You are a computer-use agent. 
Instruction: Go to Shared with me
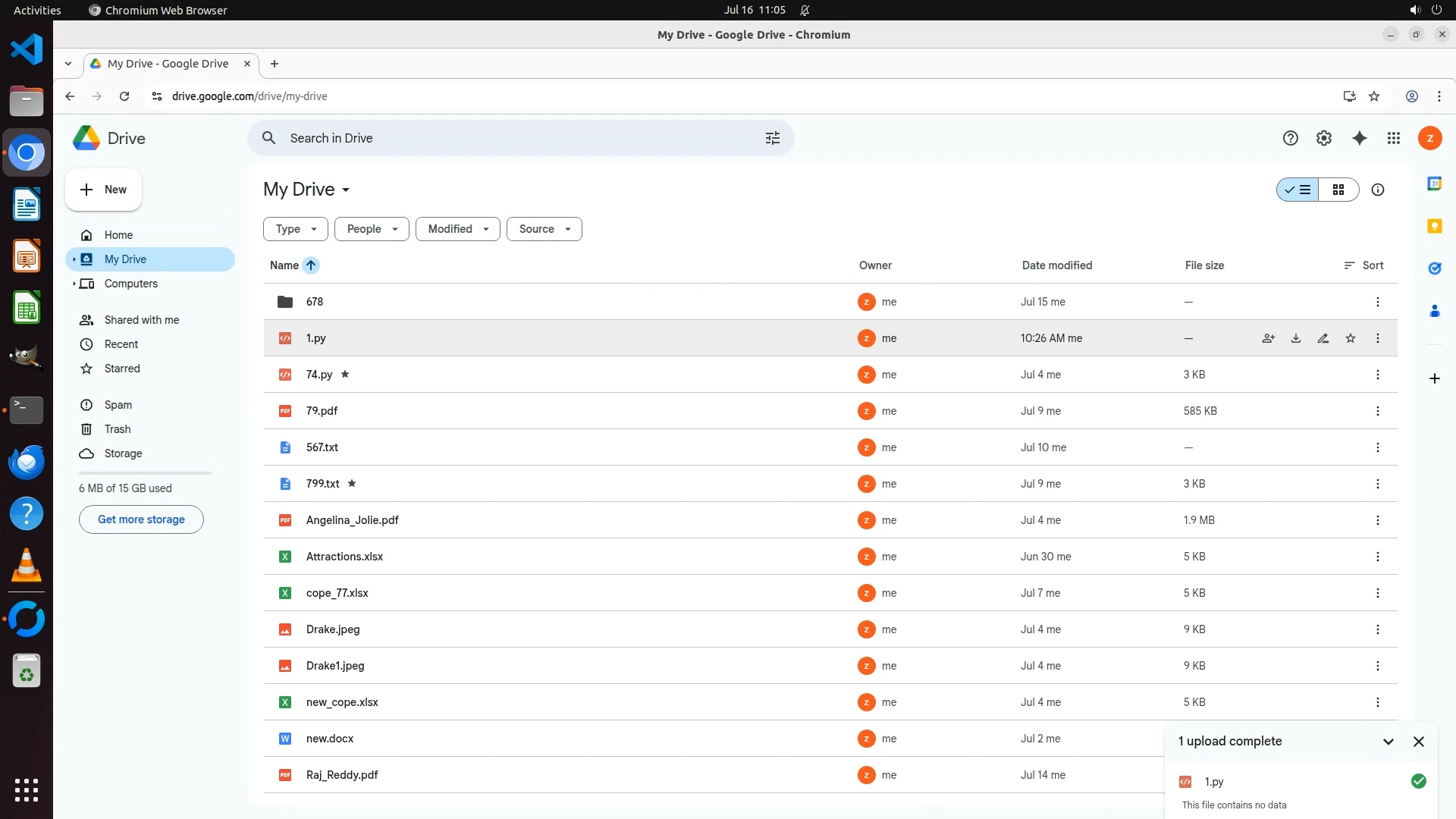tap(142, 320)
